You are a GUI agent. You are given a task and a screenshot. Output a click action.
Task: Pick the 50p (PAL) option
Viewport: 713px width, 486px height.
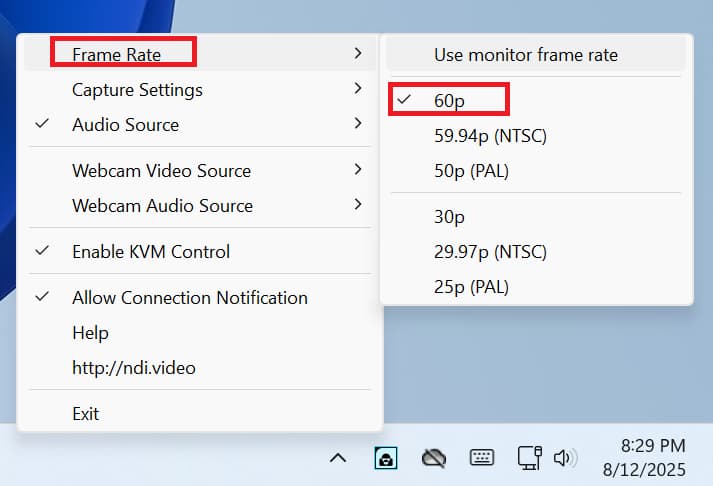(471, 171)
